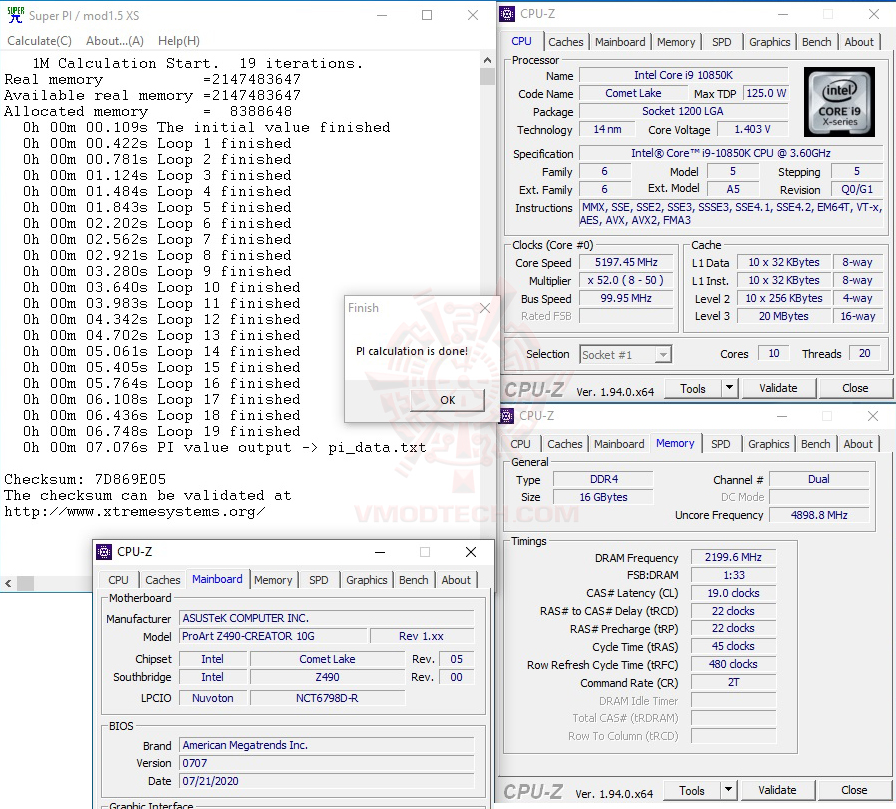896x809 pixels.
Task: Click Close button in top CPU-Z window
Action: pos(855,389)
